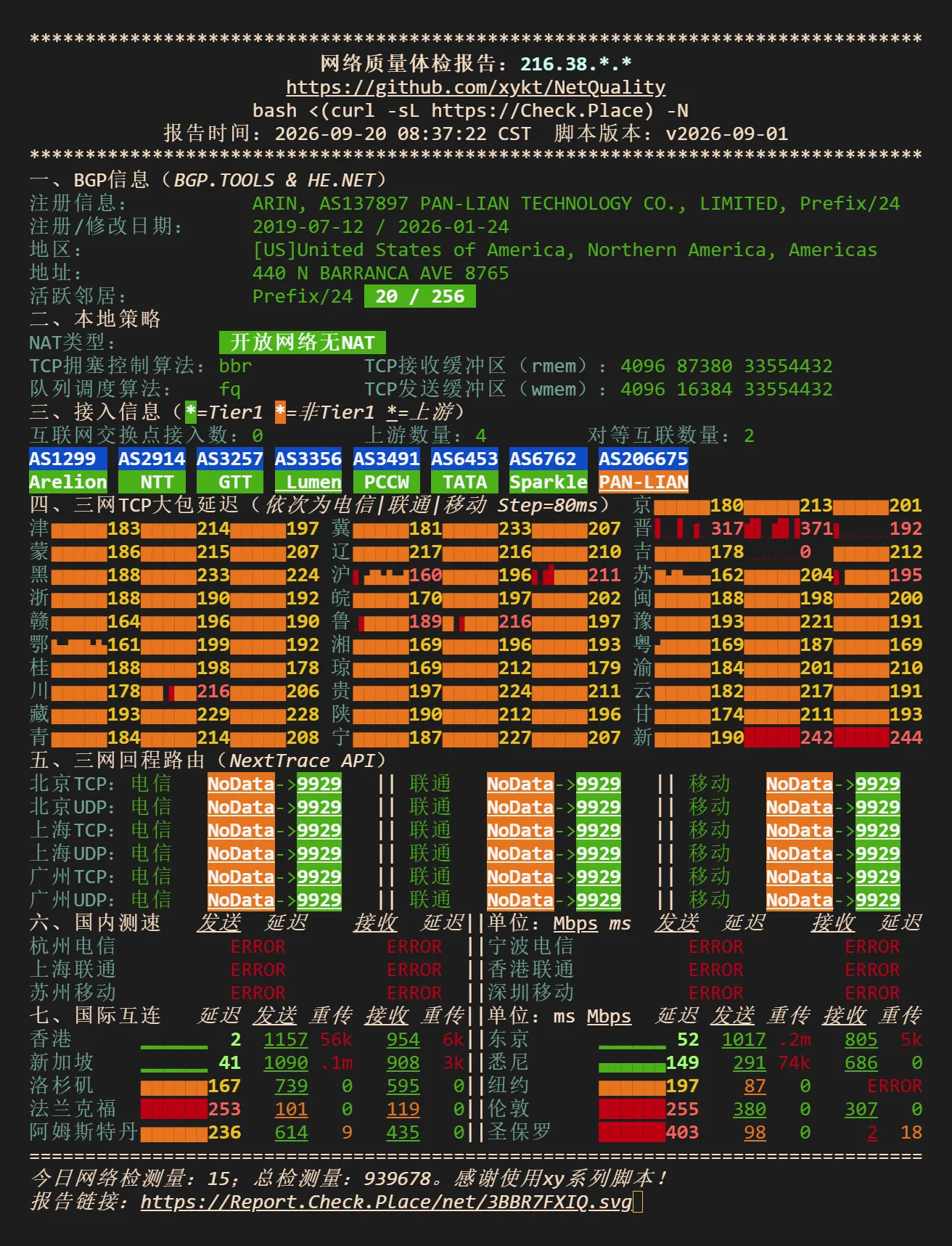Select the AS3491 PCCW badge
Screen dimensions: 952x1246
[387, 470]
